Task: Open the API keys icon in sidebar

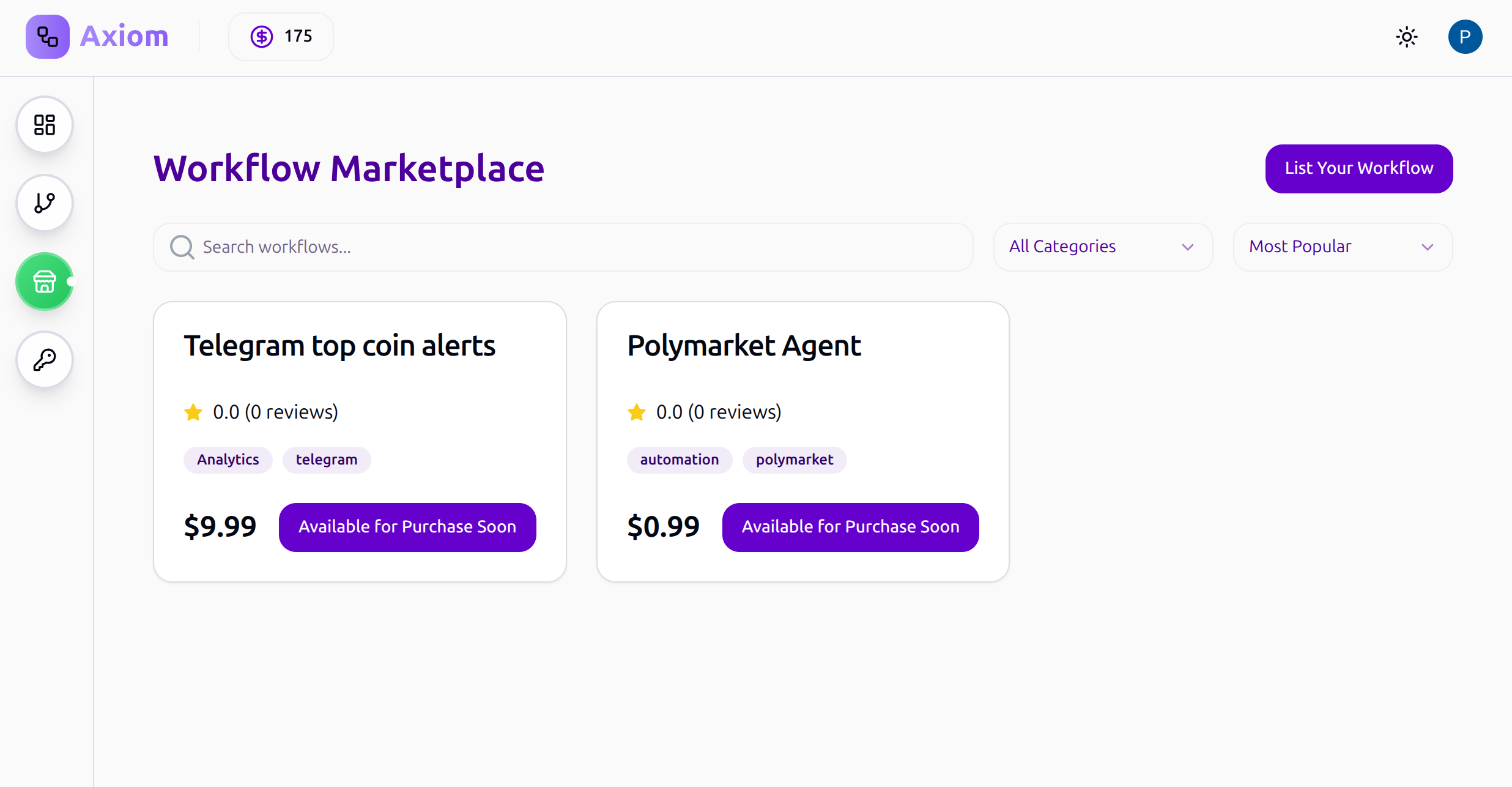Action: 45,360
